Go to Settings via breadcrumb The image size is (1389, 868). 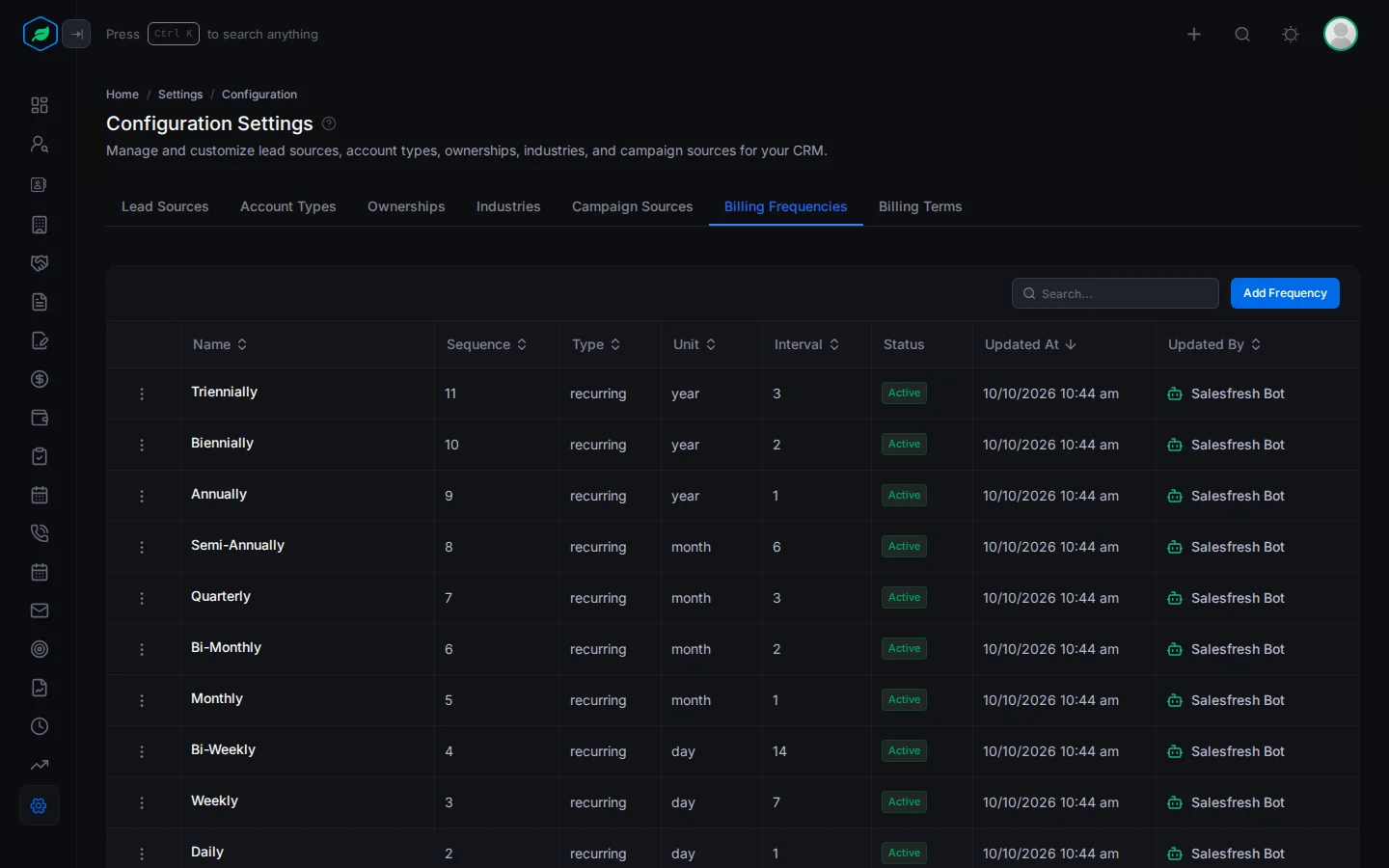(180, 95)
